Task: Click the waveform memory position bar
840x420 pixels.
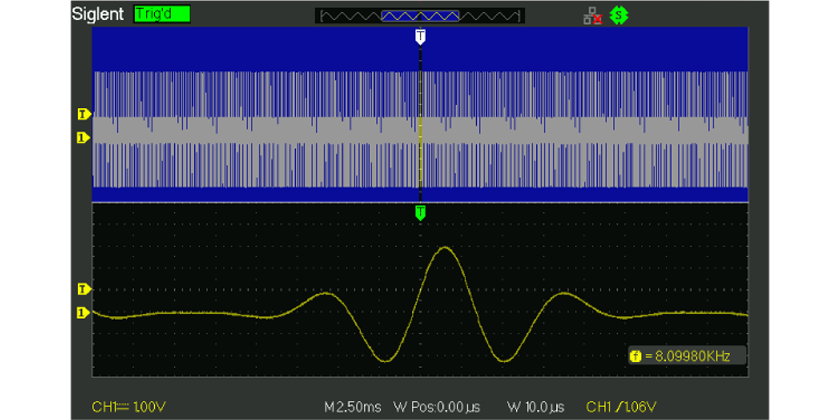Action: pyautogui.click(x=419, y=16)
